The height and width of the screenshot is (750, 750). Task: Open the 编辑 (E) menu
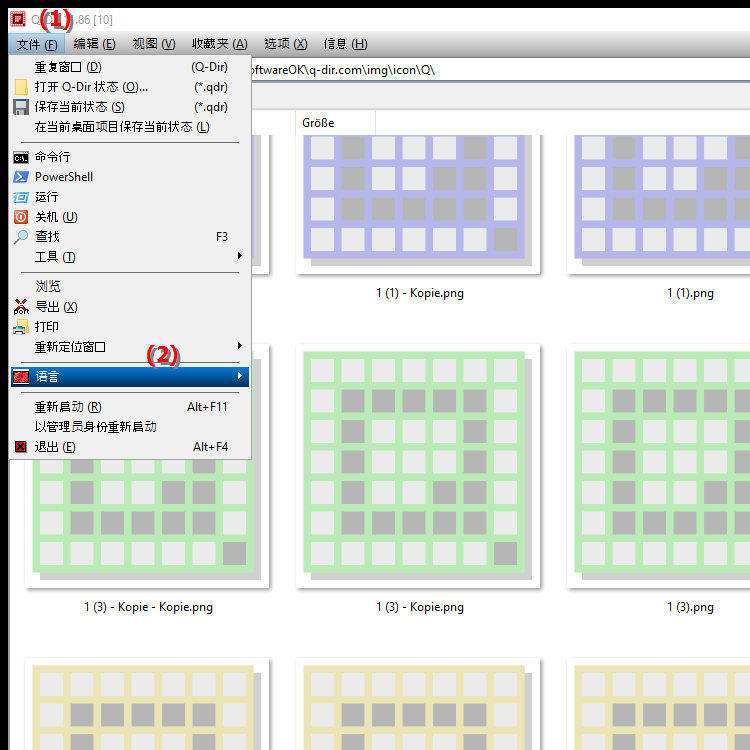[x=94, y=44]
